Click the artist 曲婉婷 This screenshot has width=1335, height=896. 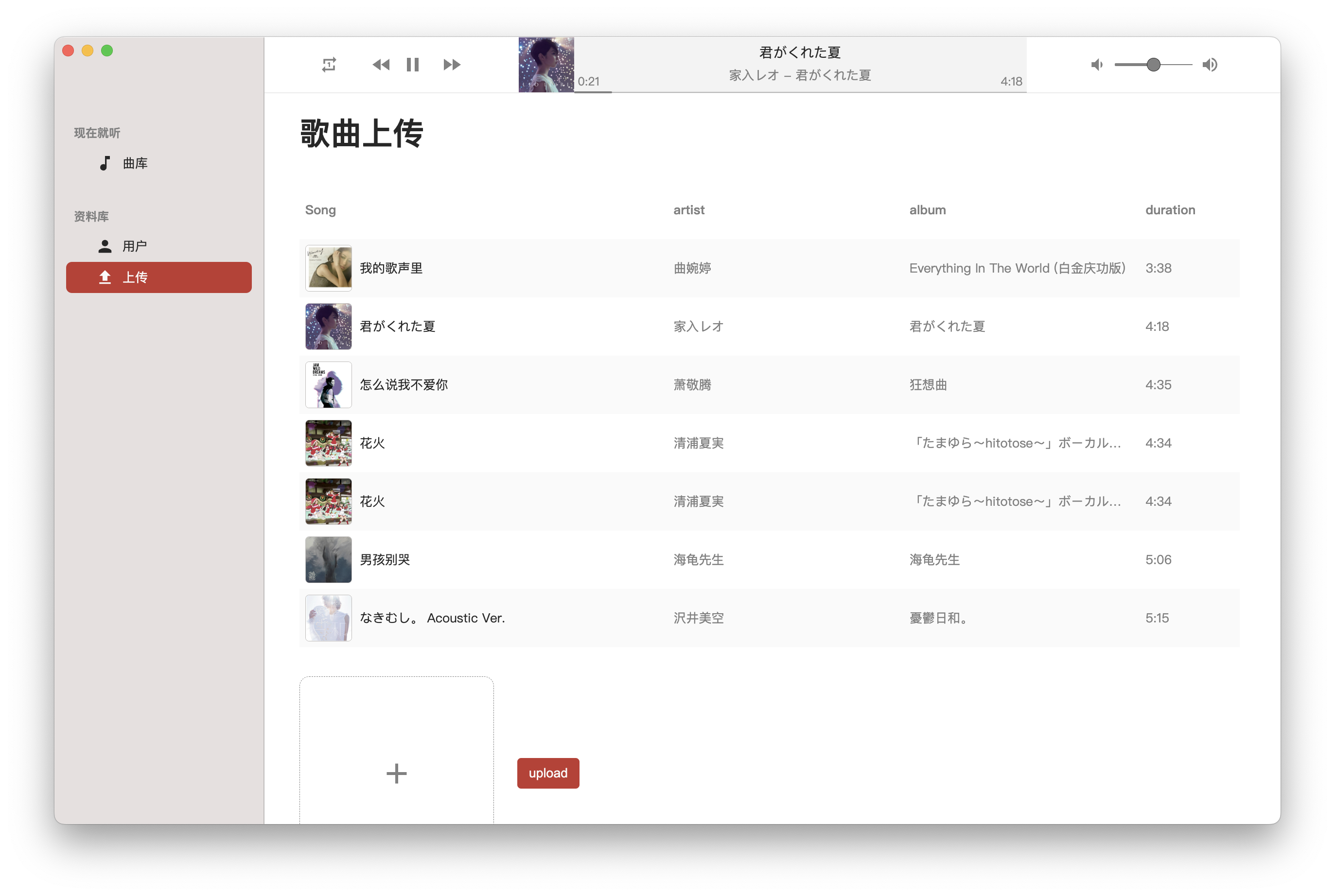tap(692, 268)
